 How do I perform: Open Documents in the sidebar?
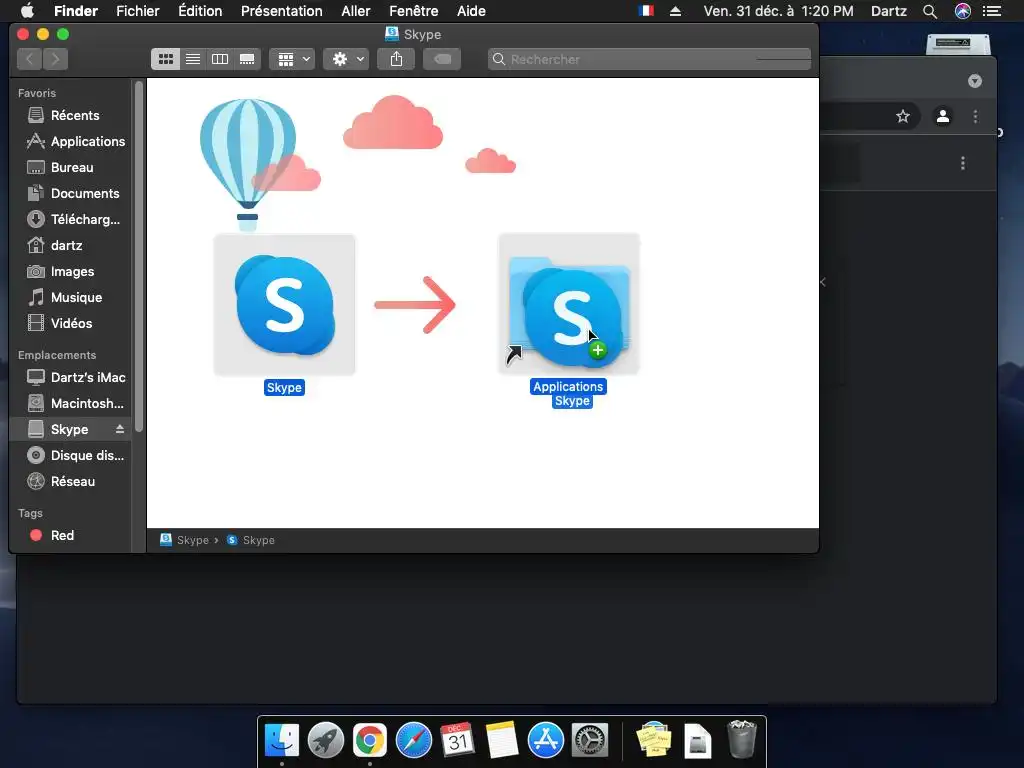[x=73, y=194]
